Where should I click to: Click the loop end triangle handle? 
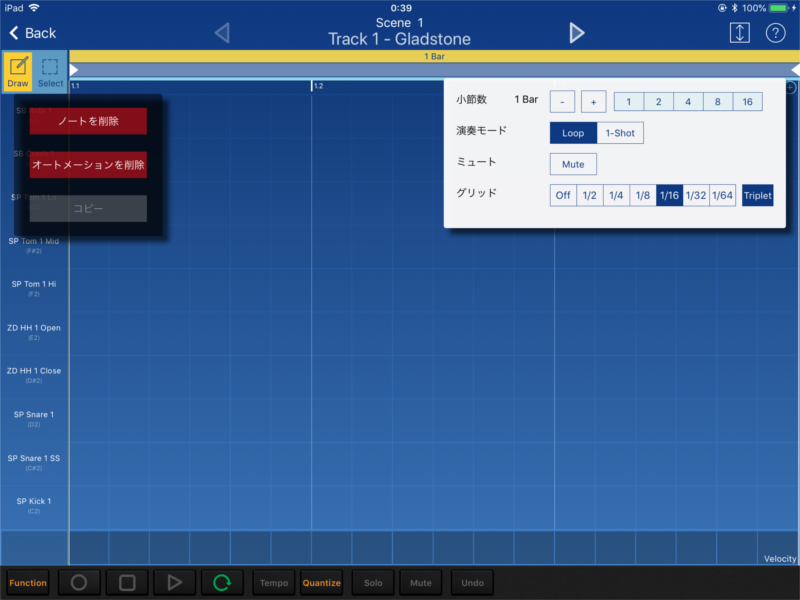coord(795,70)
